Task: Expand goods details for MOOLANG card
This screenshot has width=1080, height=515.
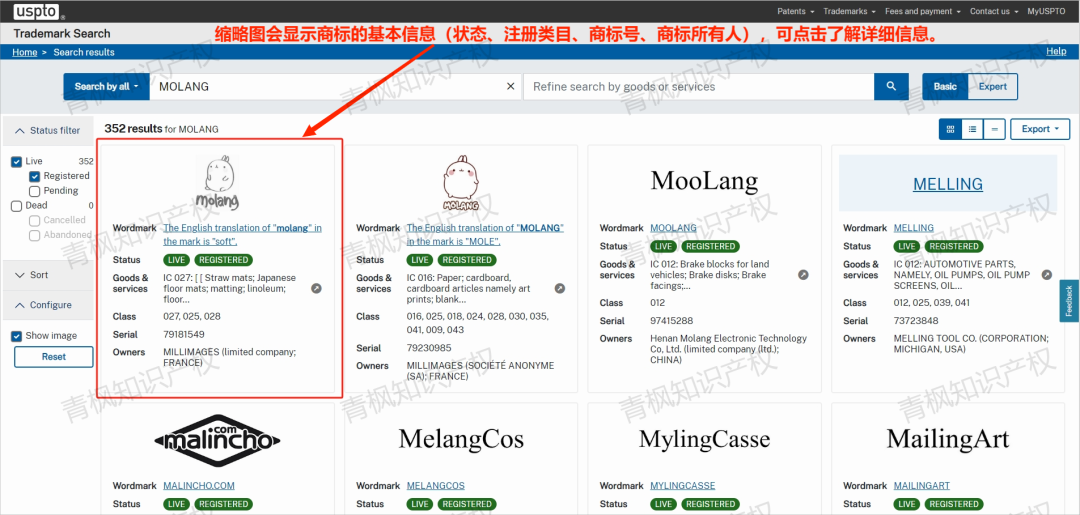Action: (x=803, y=275)
